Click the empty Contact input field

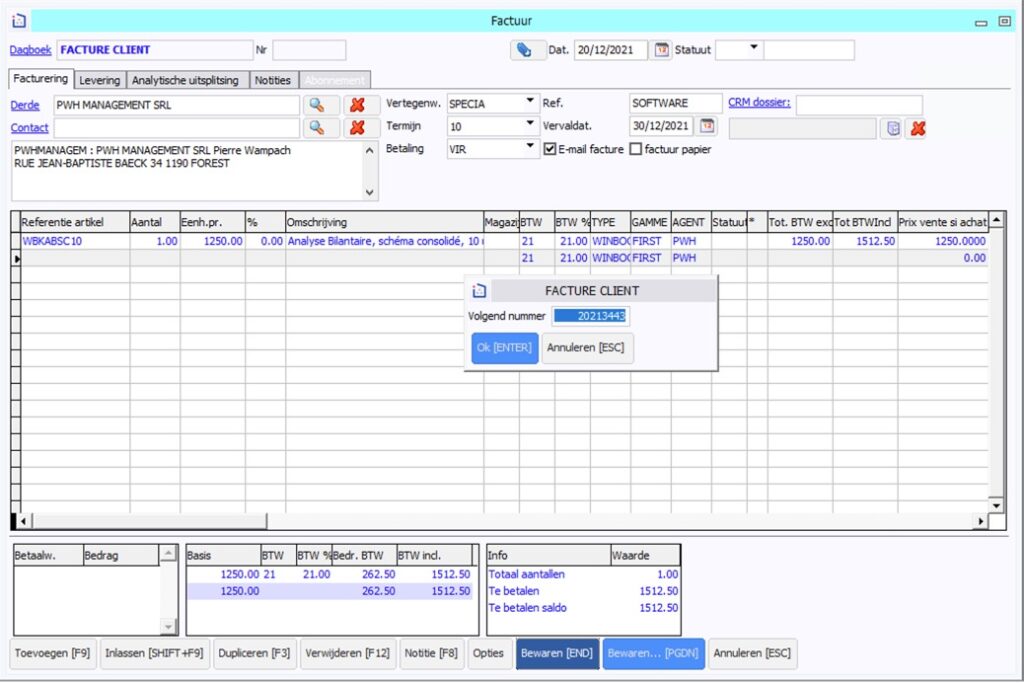click(x=176, y=128)
